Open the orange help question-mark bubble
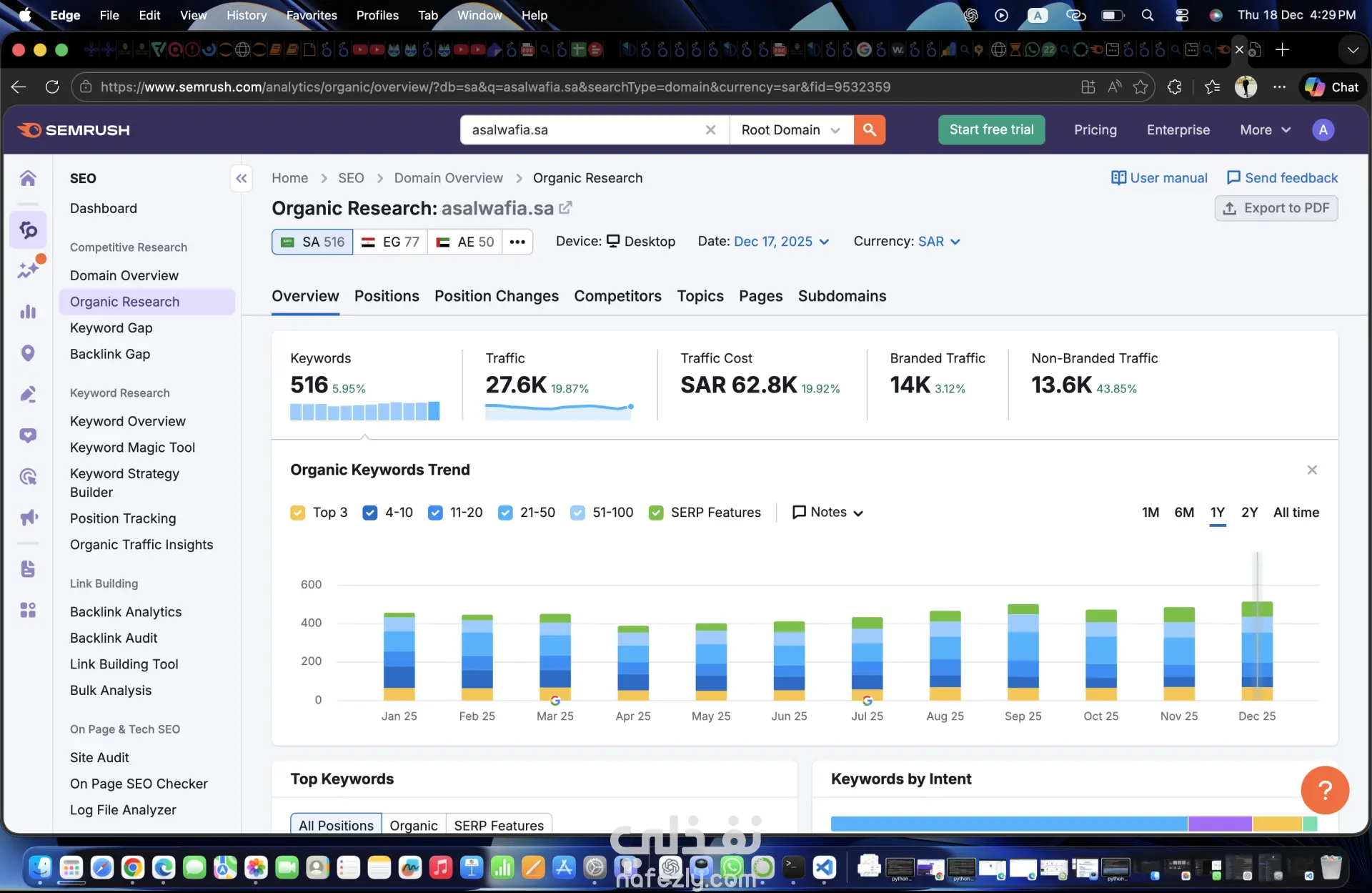Image resolution: width=1372 pixels, height=893 pixels. pyautogui.click(x=1324, y=790)
